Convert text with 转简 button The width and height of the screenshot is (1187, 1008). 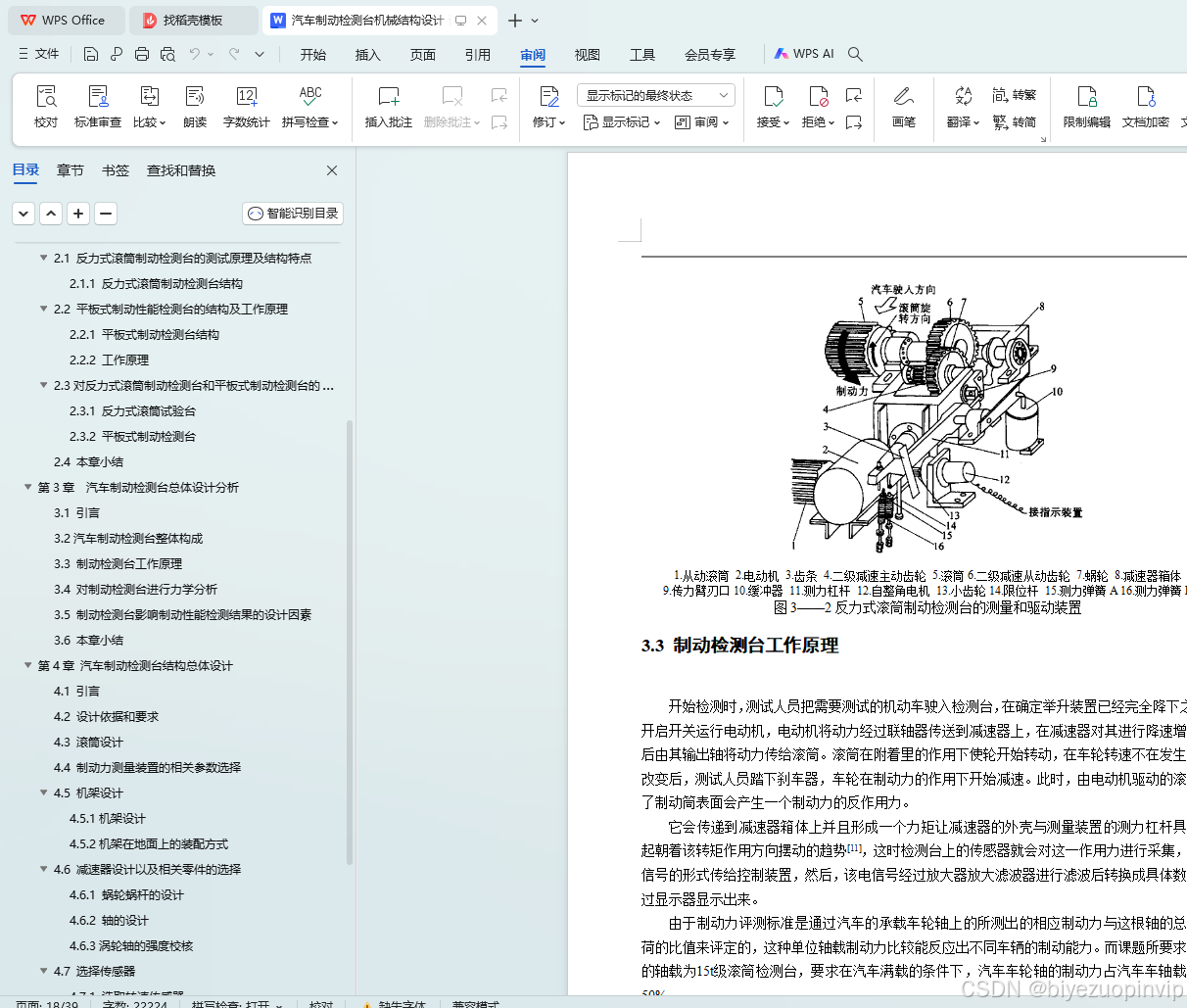click(x=1015, y=121)
